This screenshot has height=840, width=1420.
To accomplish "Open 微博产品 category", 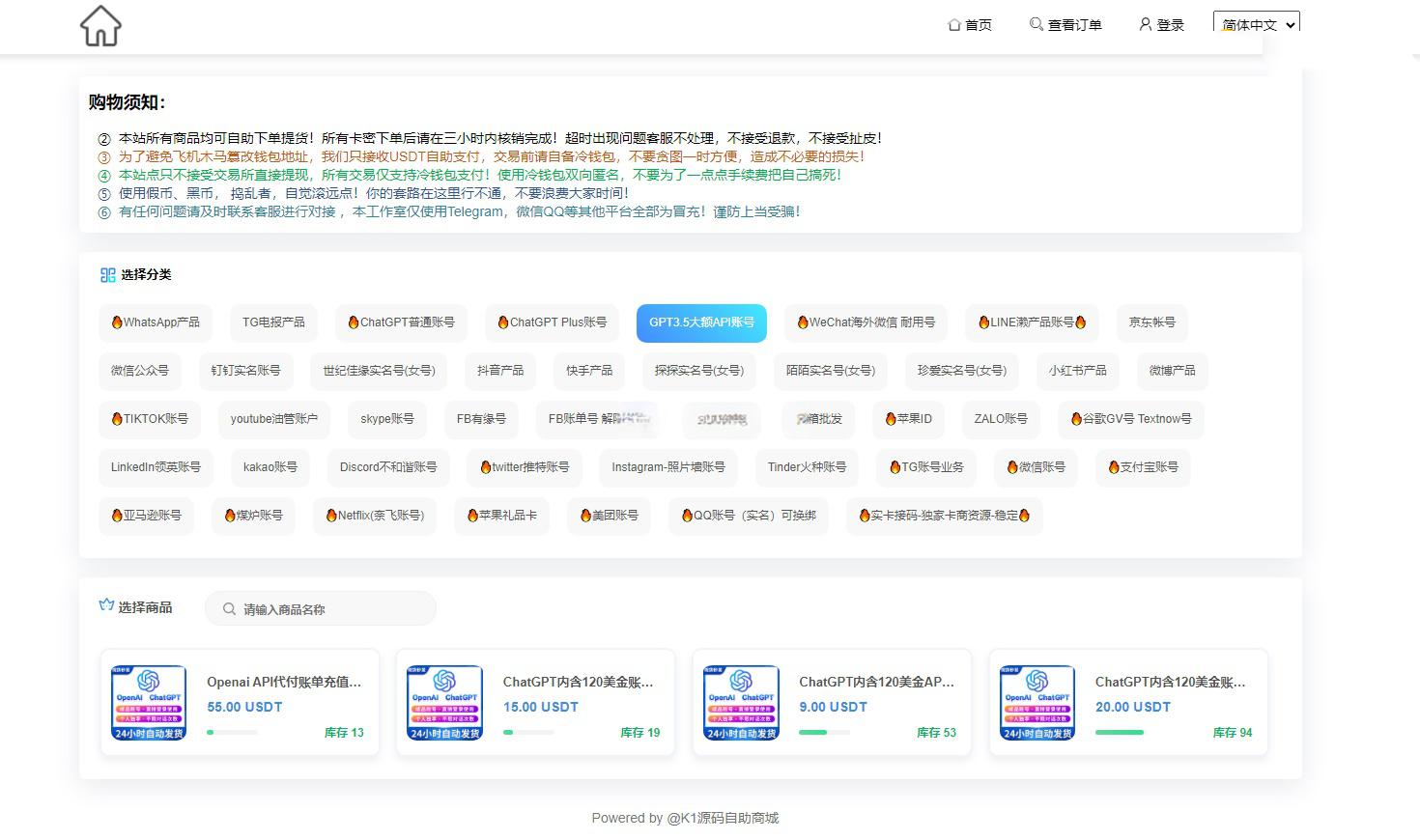I will tap(1172, 371).
